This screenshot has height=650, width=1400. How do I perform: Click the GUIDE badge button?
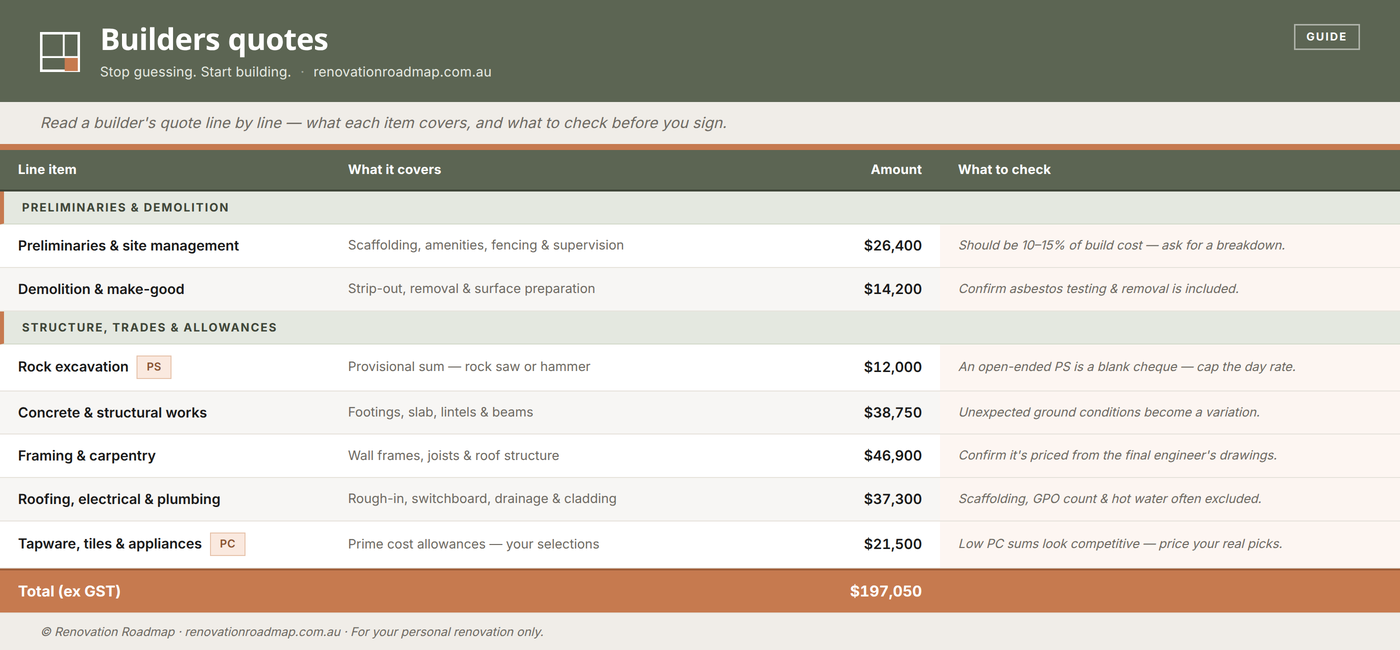tap(1326, 37)
